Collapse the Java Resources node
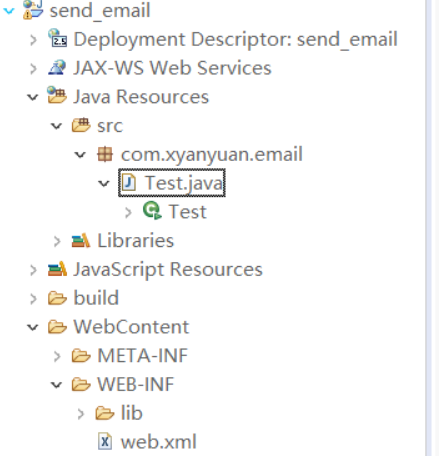This screenshot has height=456, width=439. (x=33, y=97)
